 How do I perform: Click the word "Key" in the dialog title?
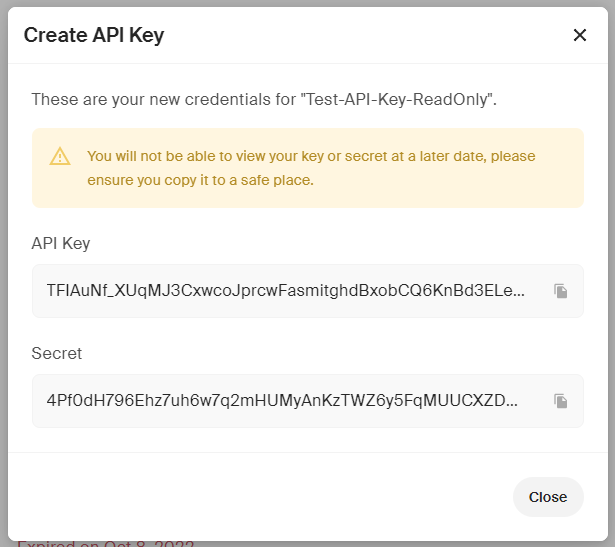(146, 35)
